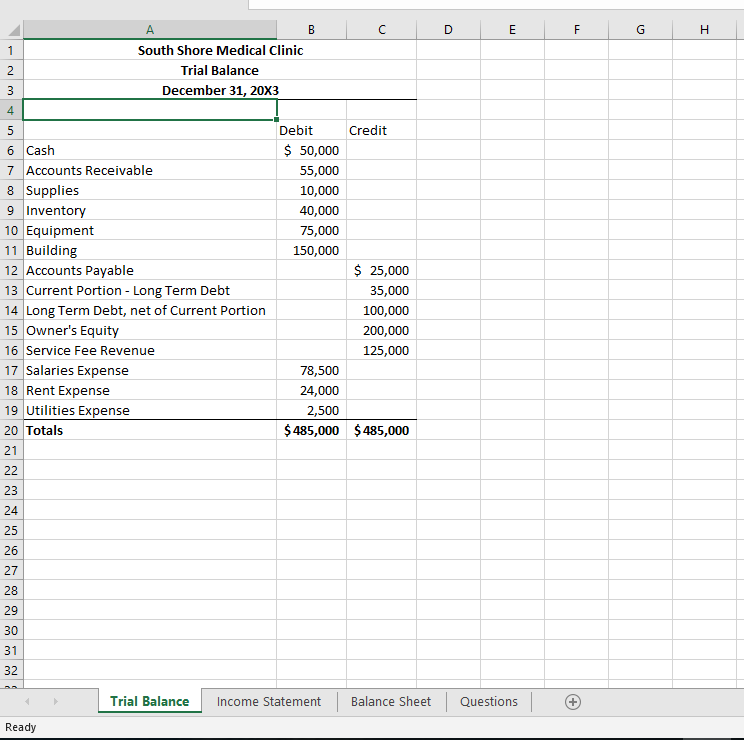Select the December 31, 20X3 cell
The image size is (744, 740).
point(220,90)
